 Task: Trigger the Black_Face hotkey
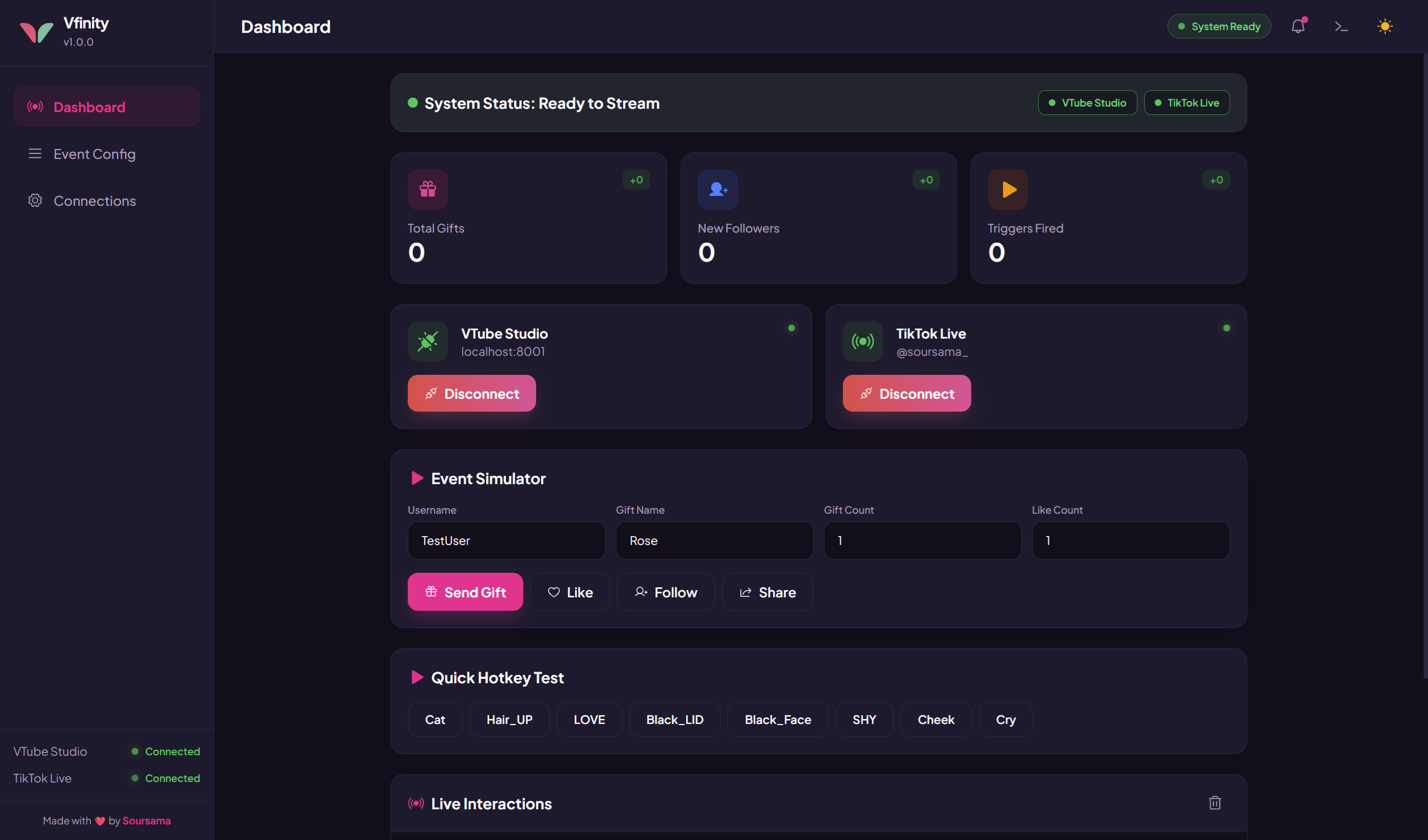click(778, 720)
